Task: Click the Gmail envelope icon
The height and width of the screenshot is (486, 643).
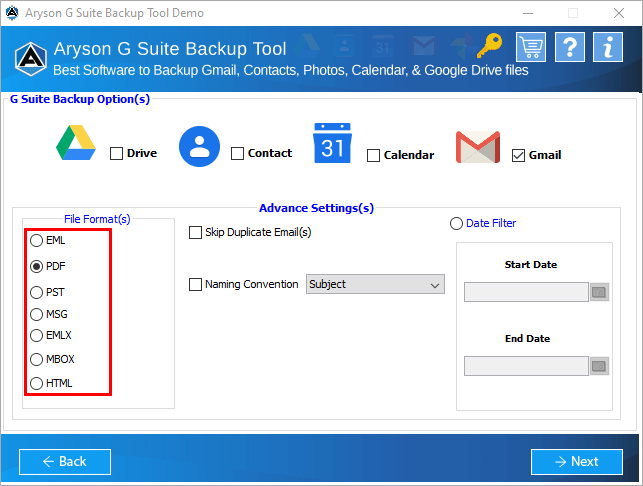Action: click(478, 147)
